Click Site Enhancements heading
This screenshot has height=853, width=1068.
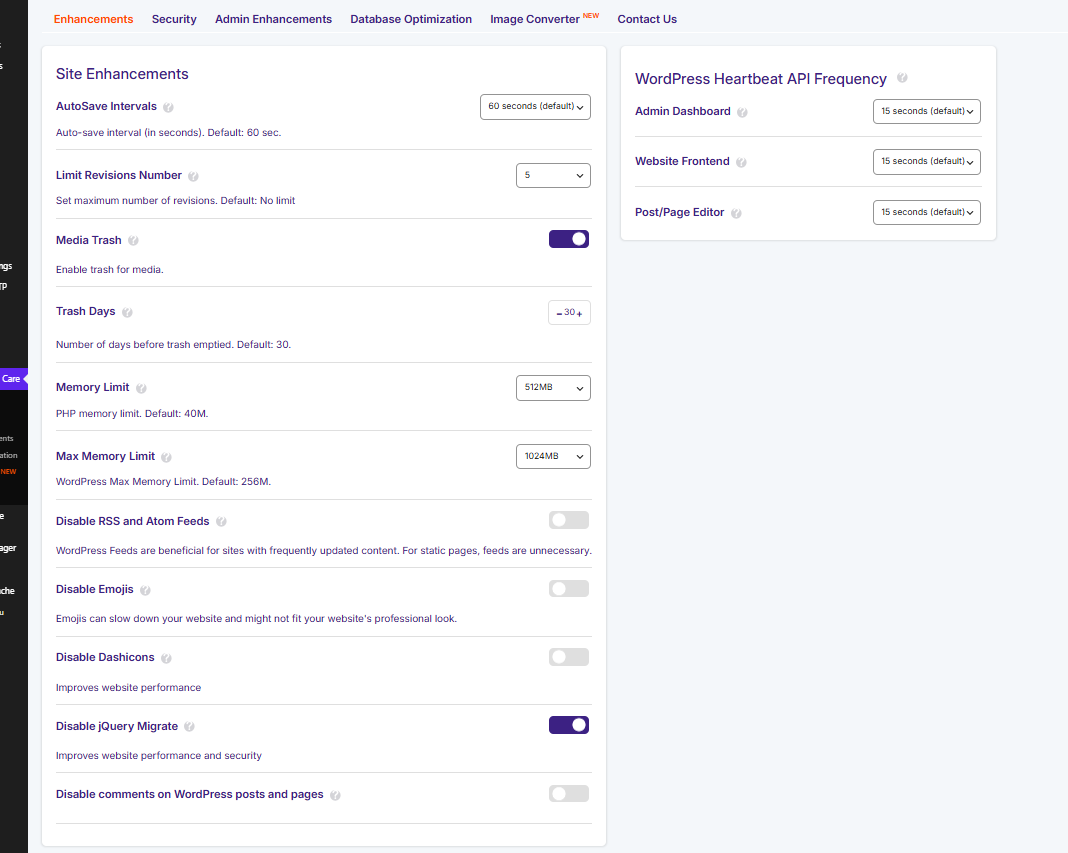122,74
